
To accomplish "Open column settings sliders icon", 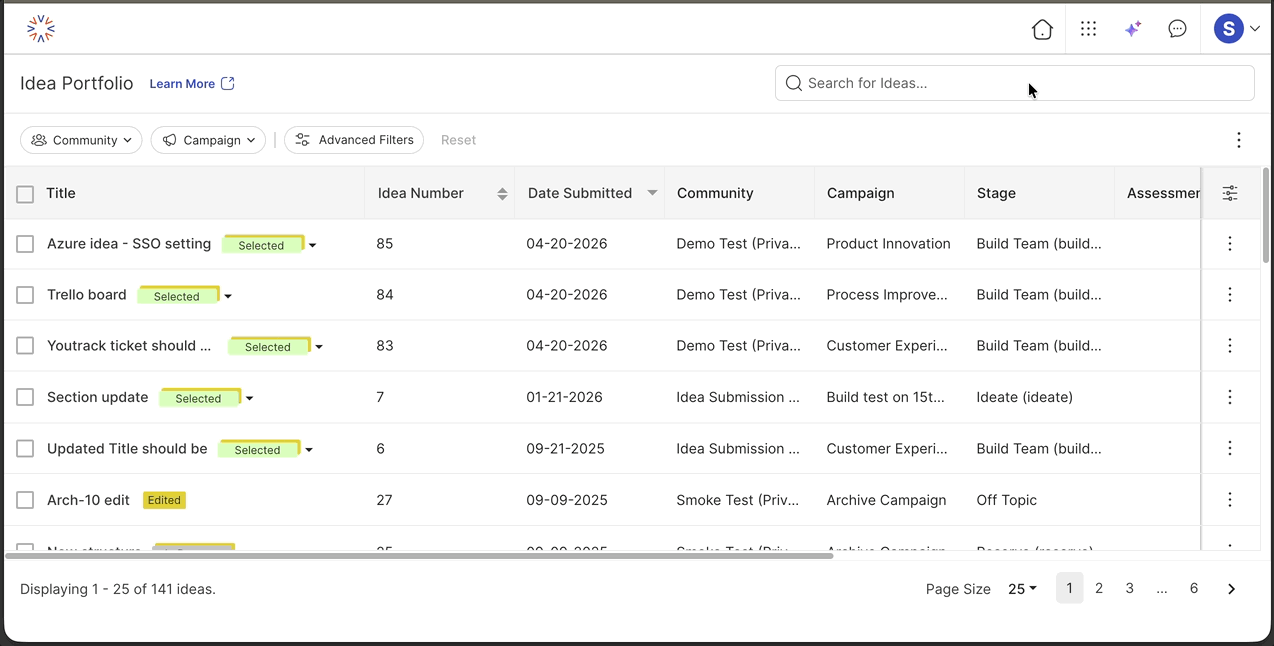I will coord(1230,193).
